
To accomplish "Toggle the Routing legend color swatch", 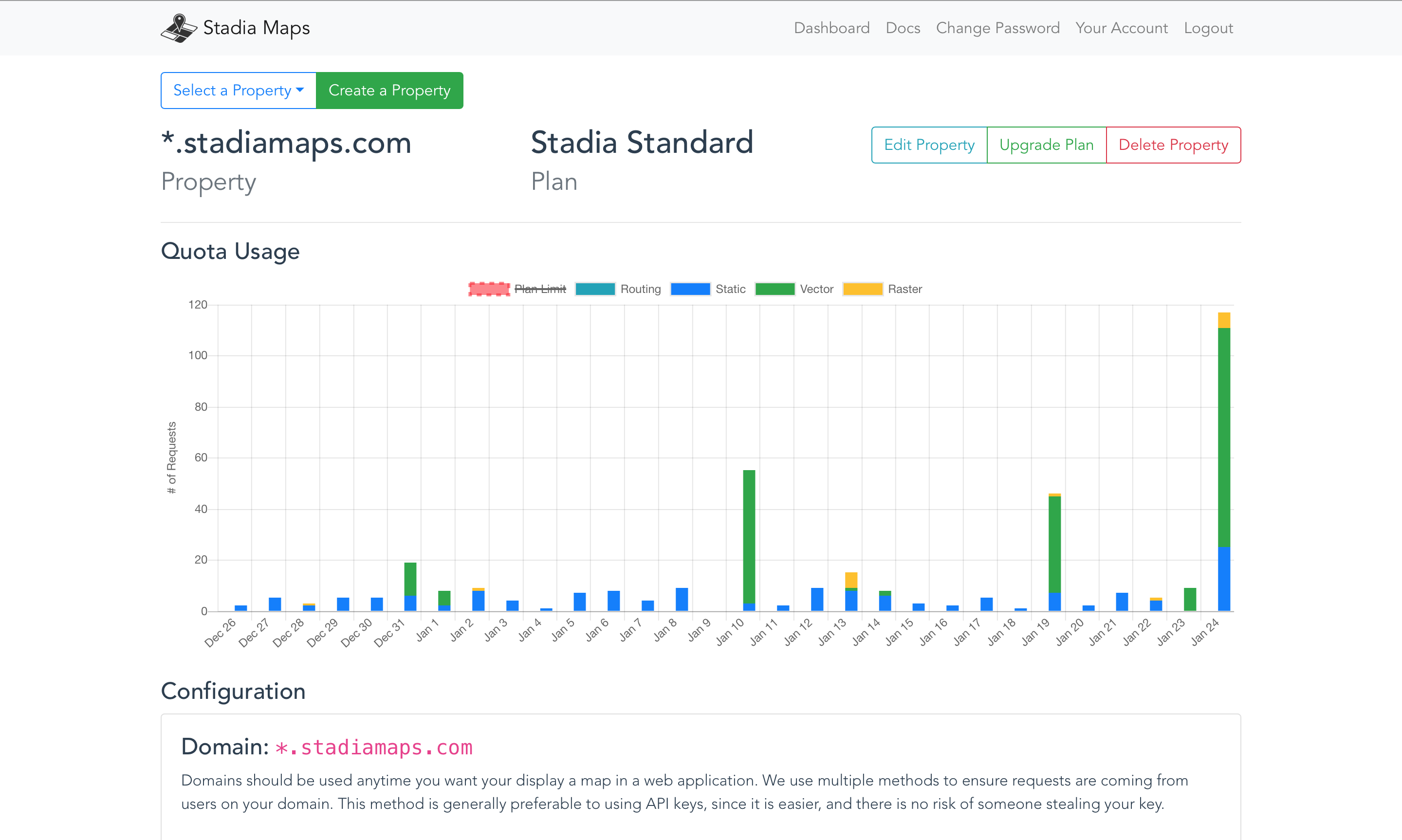I will (x=595, y=289).
